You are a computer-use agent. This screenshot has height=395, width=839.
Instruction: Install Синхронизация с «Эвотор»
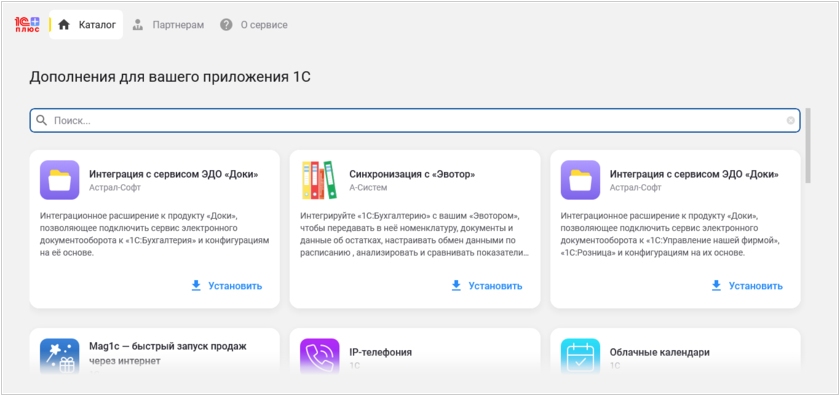click(487, 286)
